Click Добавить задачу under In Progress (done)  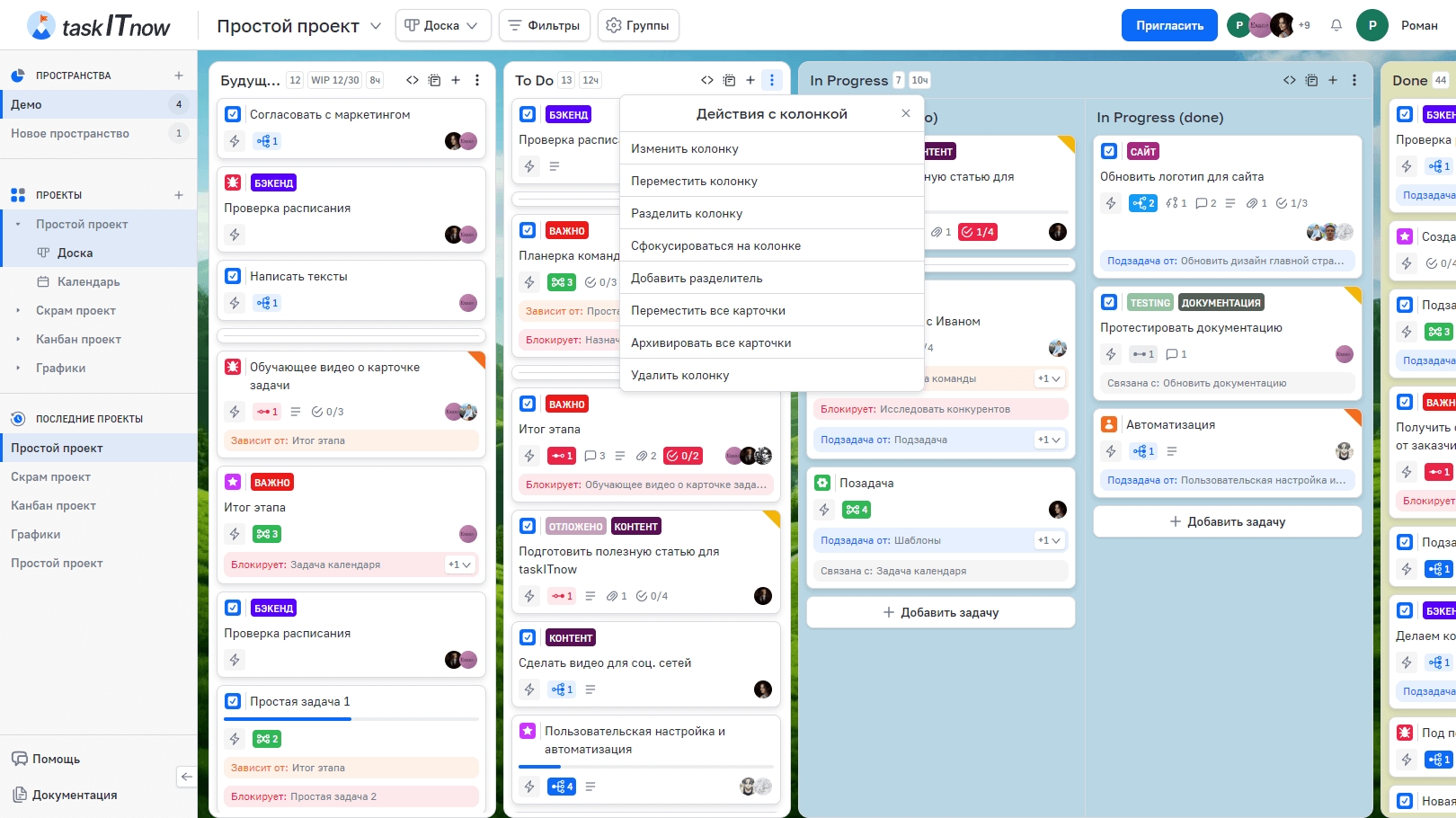point(1227,521)
